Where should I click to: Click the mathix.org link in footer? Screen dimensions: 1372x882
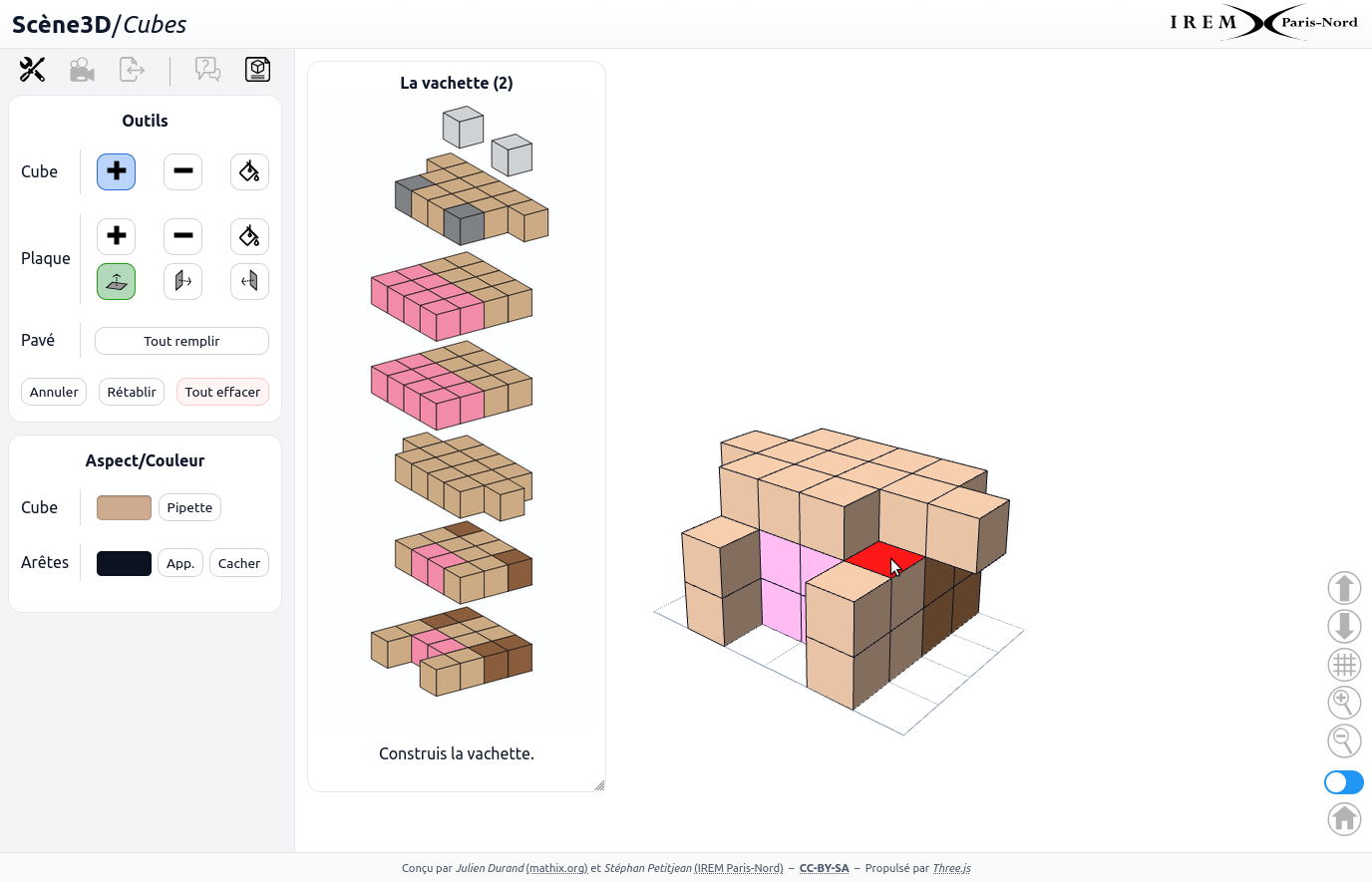556,868
